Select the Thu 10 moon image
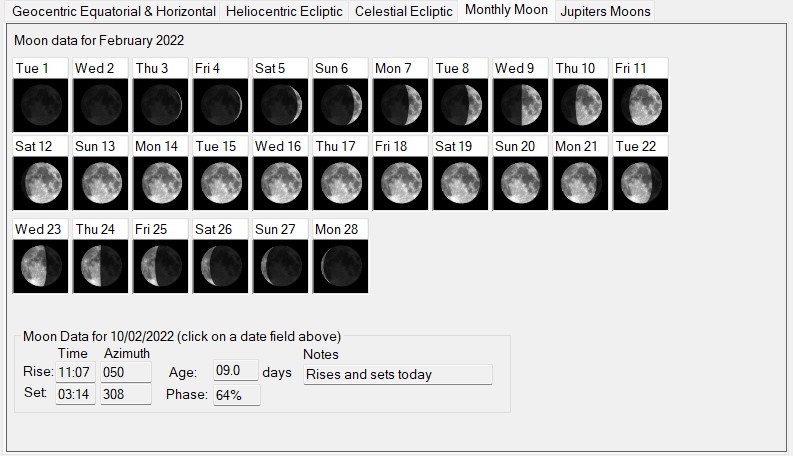793x456 pixels. 581,105
